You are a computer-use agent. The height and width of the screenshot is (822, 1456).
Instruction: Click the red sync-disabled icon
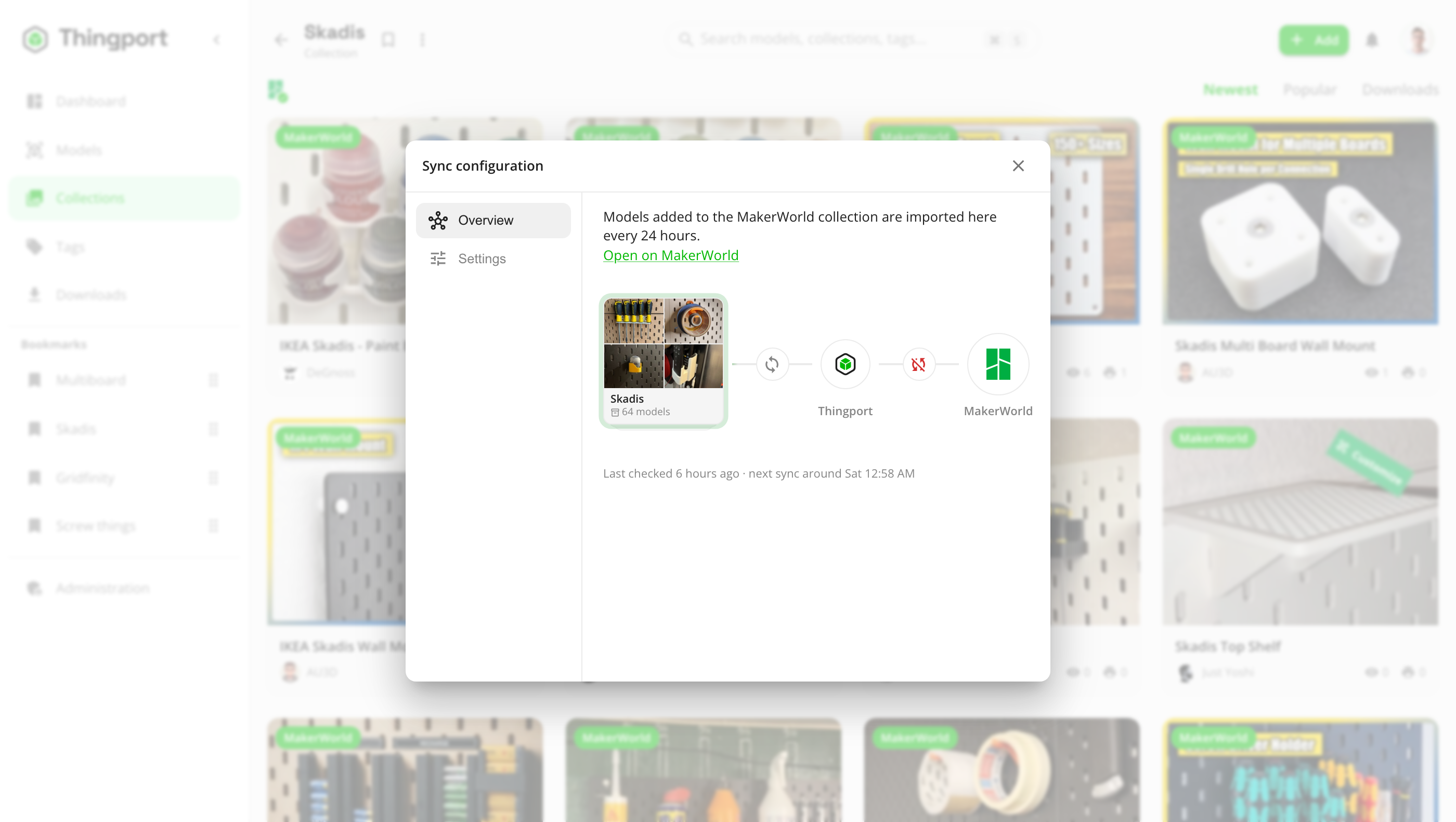(x=918, y=364)
